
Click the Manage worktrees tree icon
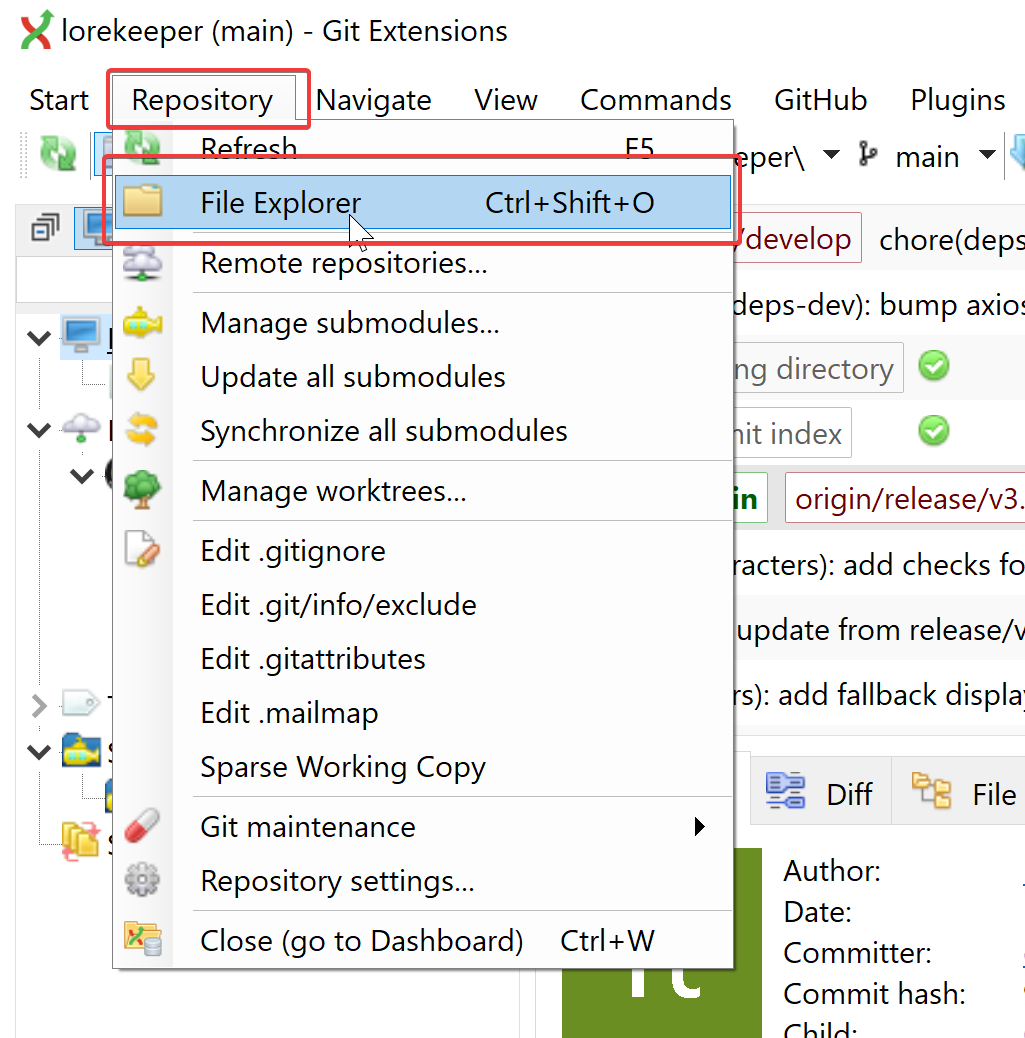pyautogui.click(x=142, y=491)
